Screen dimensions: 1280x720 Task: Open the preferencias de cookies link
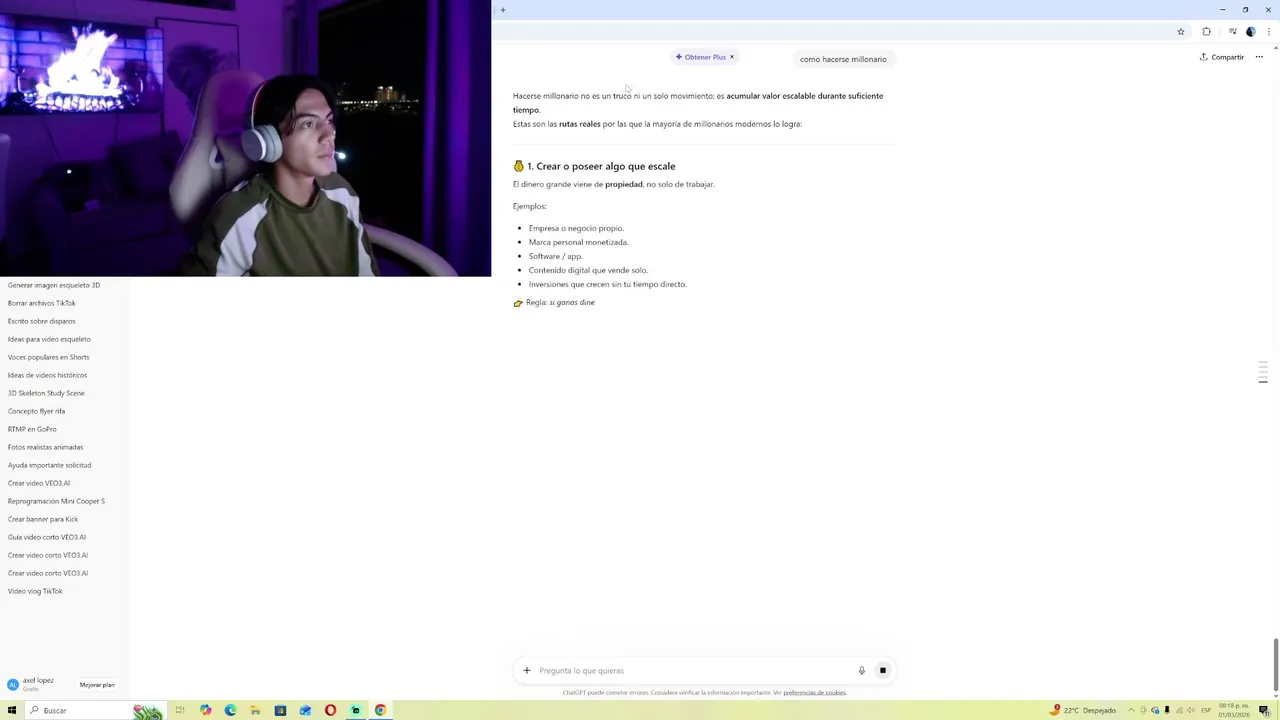814,692
